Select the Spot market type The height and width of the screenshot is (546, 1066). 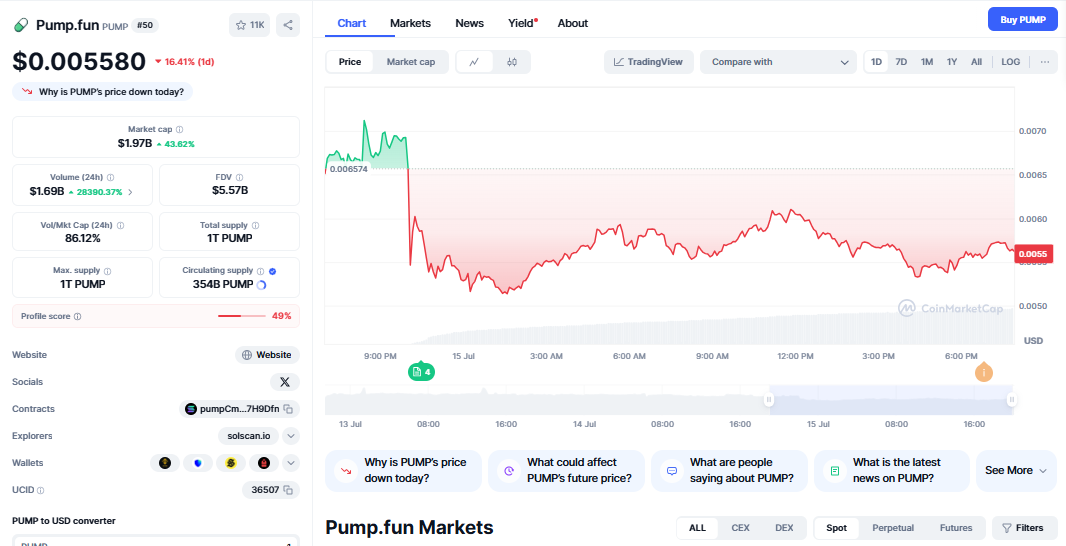[x=836, y=528]
